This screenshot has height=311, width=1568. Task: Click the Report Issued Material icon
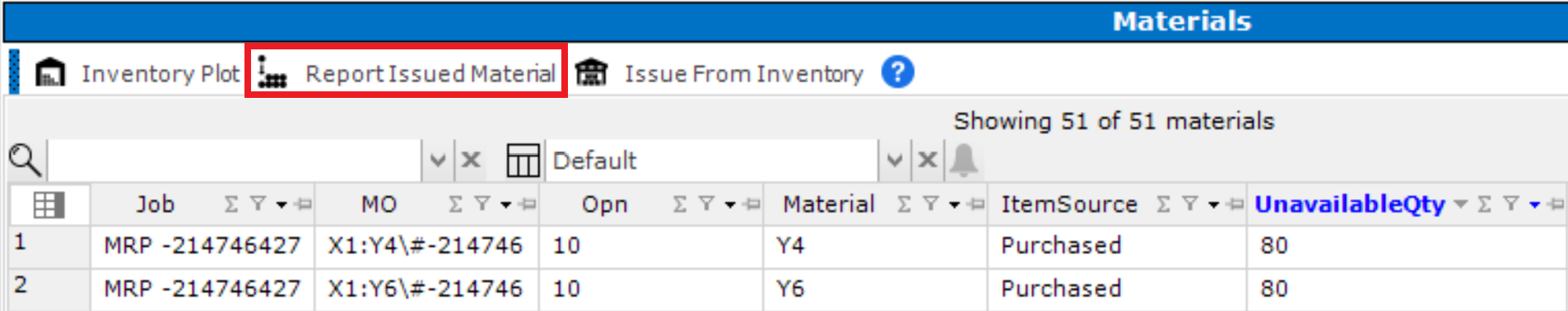coord(272,73)
